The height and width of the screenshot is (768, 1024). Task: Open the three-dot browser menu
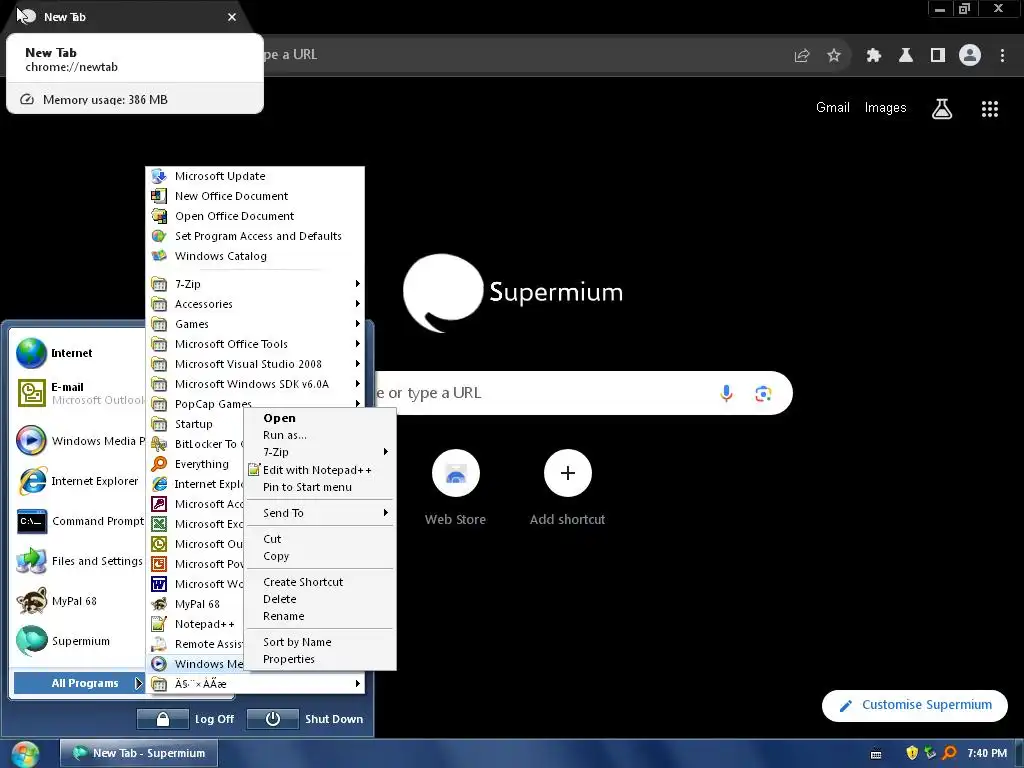click(1002, 56)
